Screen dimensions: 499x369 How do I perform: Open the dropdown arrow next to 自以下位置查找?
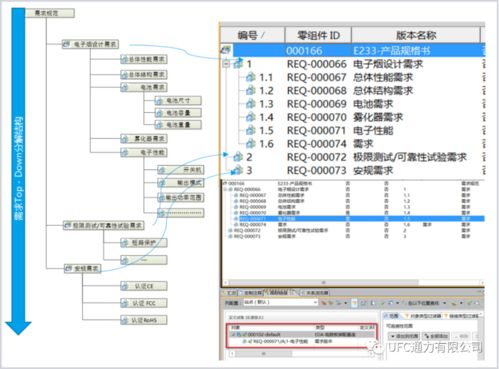tap(445, 303)
